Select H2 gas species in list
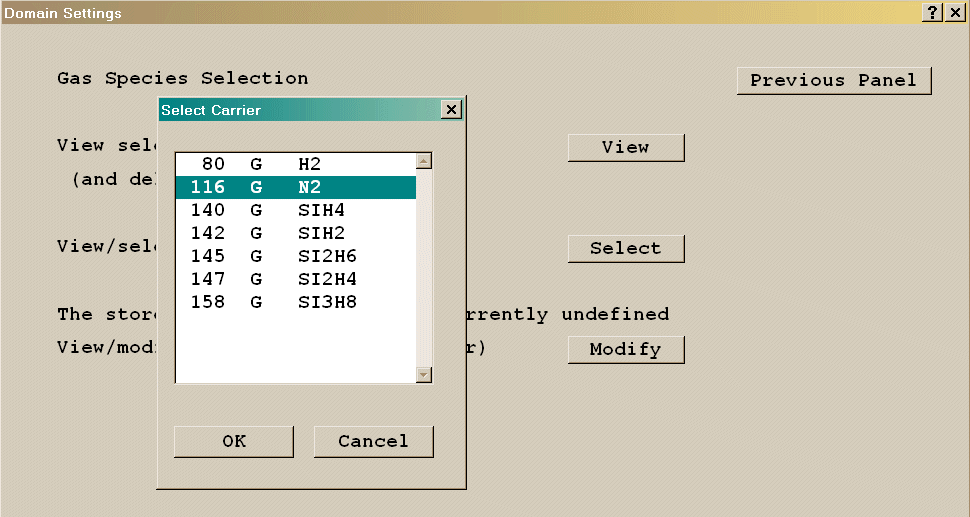 pos(295,164)
